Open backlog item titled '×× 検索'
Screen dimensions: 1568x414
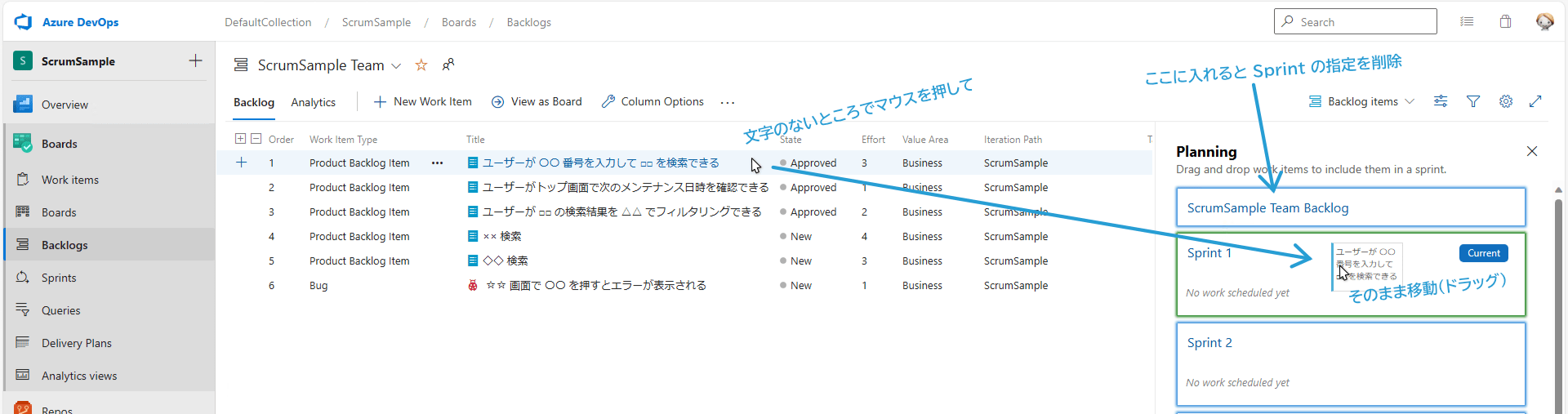[501, 237]
